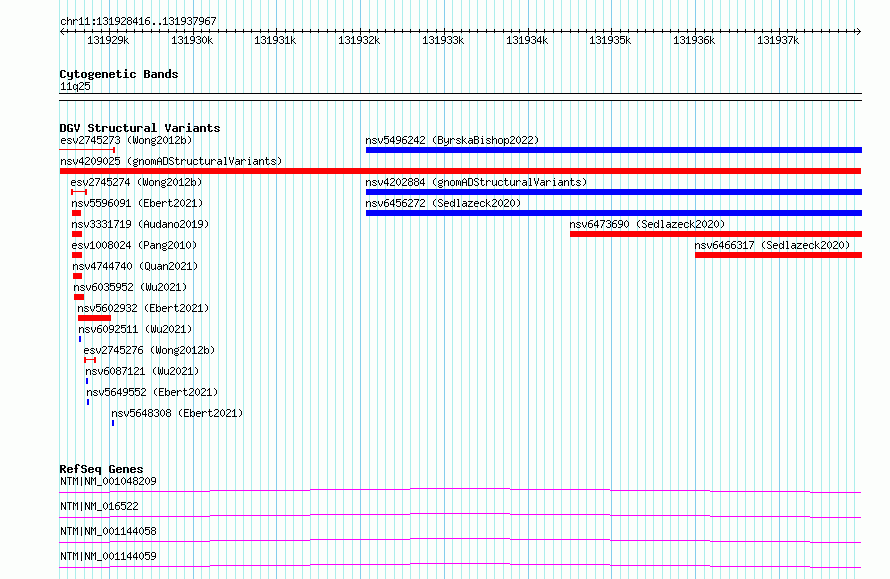The height and width of the screenshot is (579, 890).
Task: Open the nsv6466317 (Sedlazeck2020) label
Action: pos(772,245)
